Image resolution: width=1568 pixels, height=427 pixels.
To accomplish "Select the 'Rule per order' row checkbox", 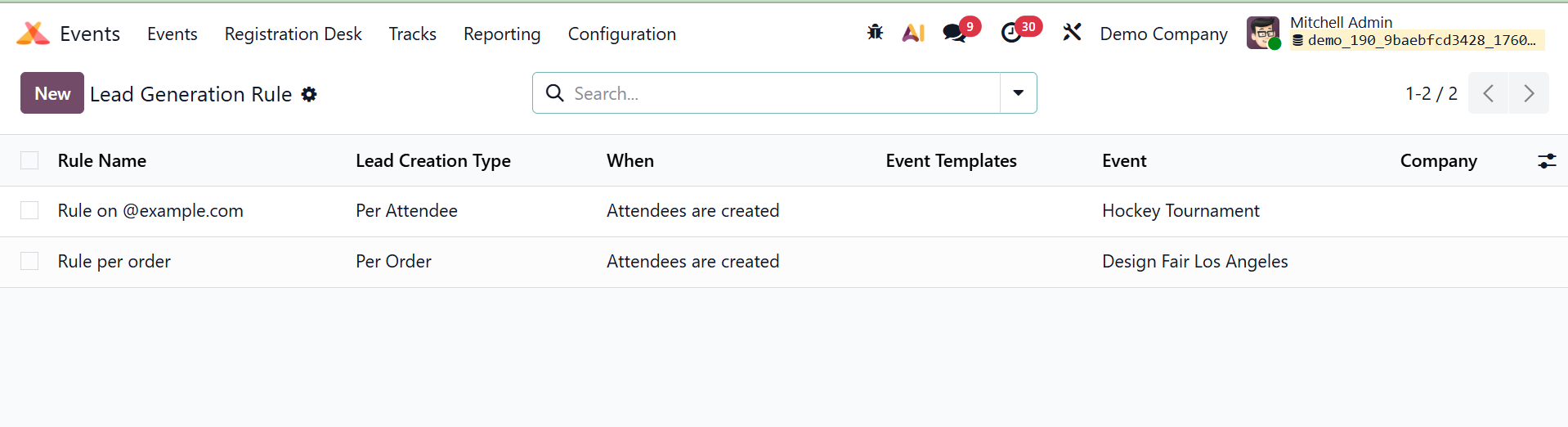I will tap(29, 262).
